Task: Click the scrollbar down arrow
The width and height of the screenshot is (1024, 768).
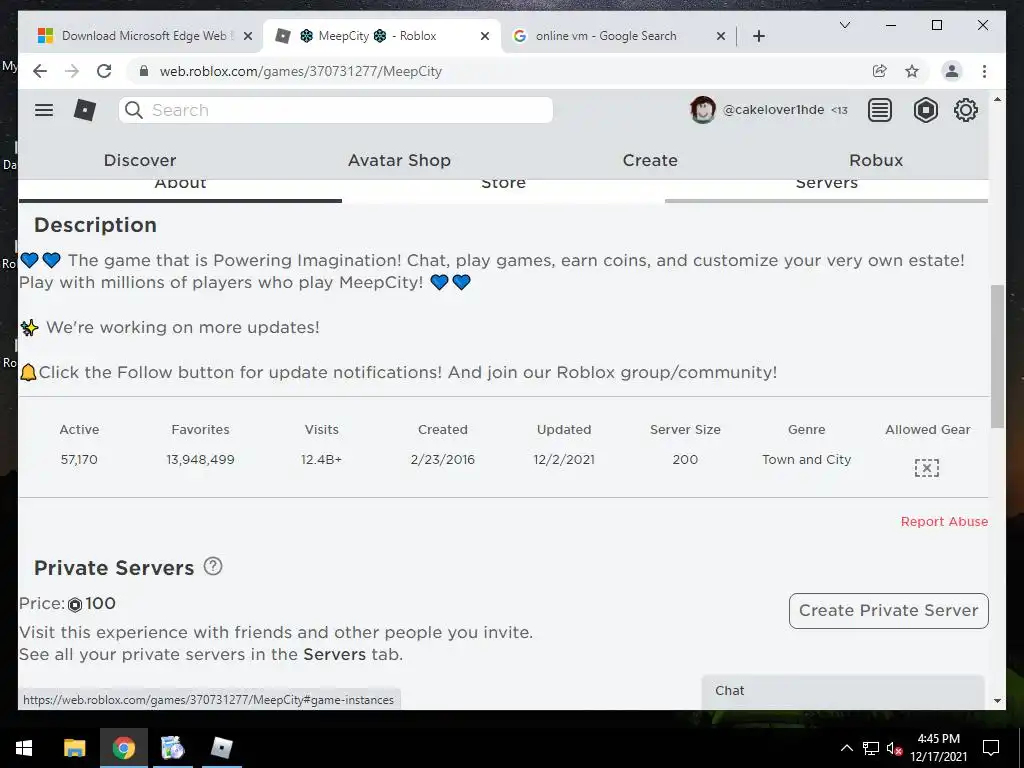Action: pyautogui.click(x=997, y=701)
